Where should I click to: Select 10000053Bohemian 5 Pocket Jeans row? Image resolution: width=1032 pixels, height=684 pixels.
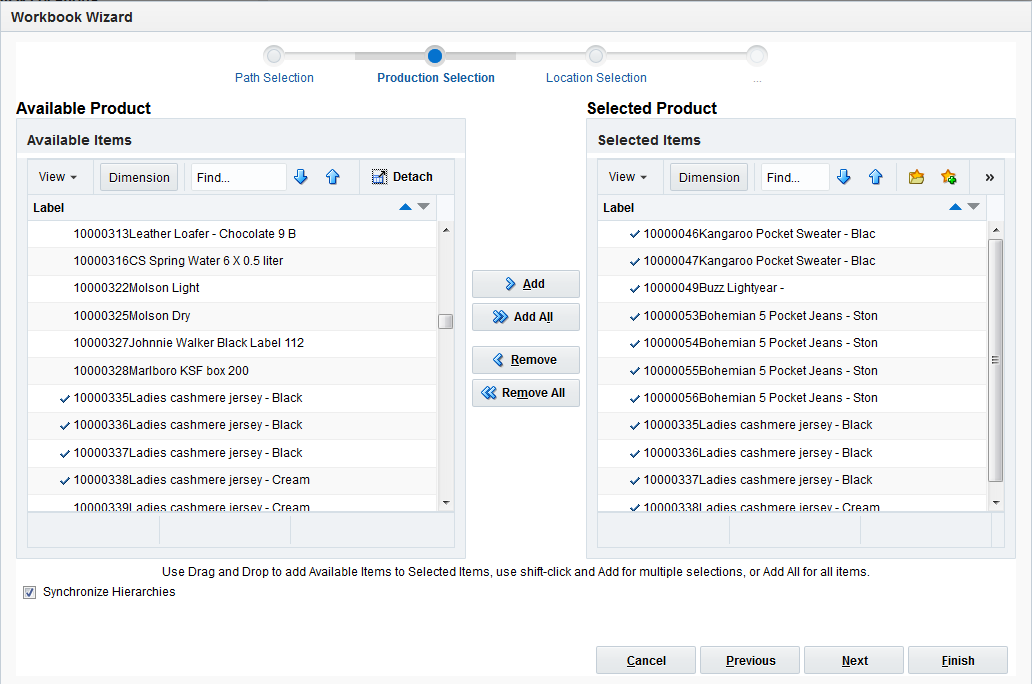tap(792, 316)
